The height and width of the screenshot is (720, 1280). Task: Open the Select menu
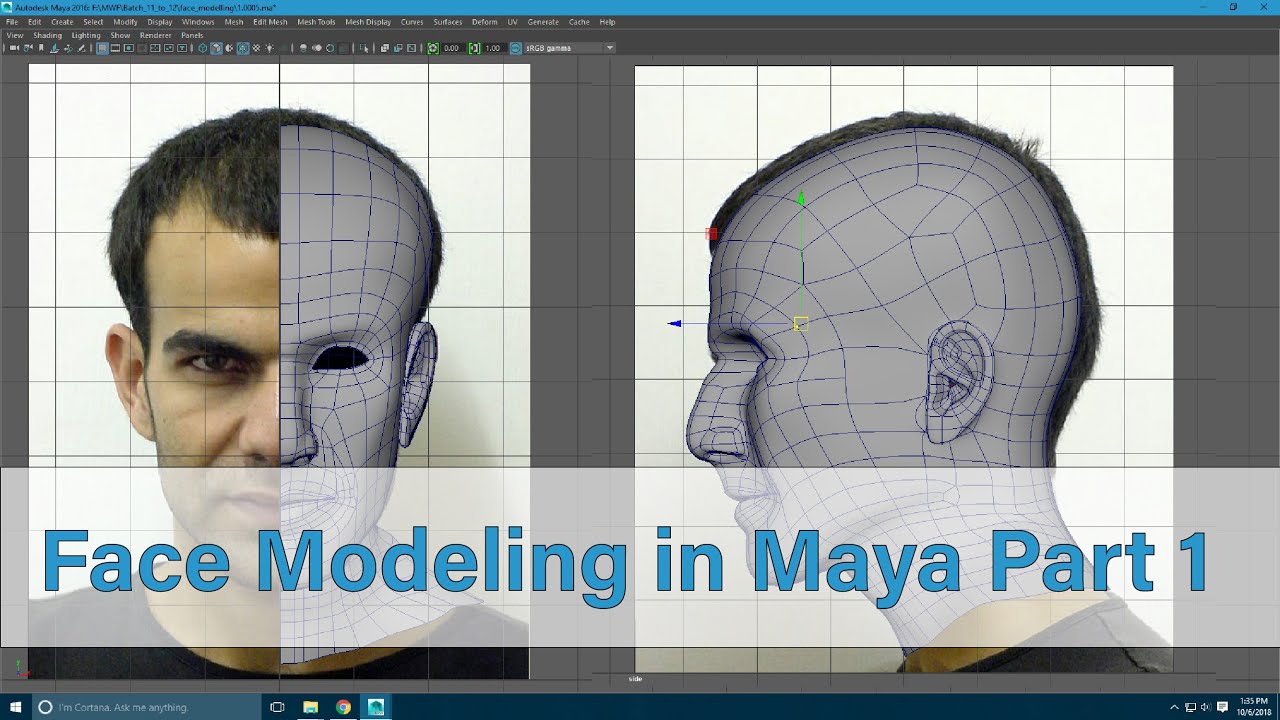[x=93, y=21]
